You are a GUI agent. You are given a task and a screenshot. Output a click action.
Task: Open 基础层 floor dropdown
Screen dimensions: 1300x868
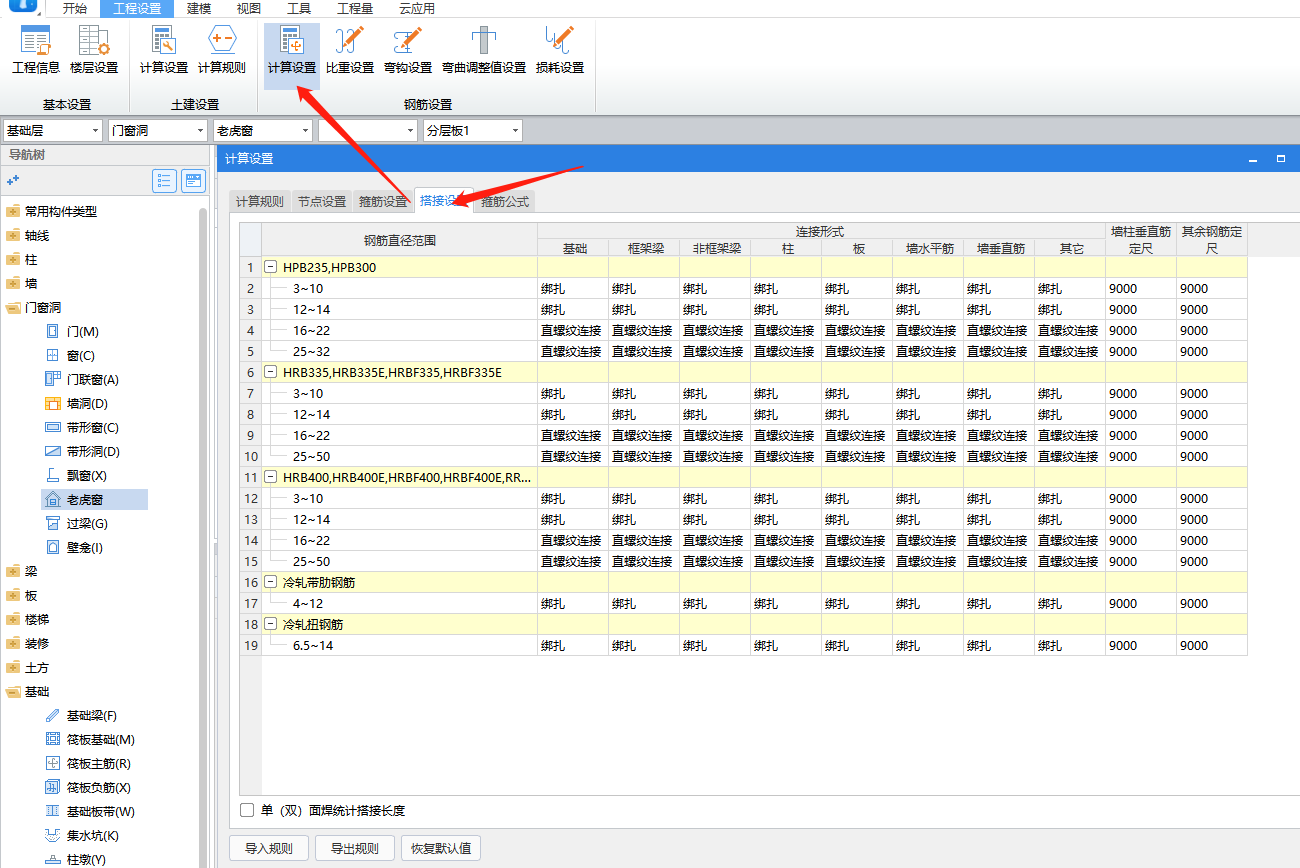[53, 130]
